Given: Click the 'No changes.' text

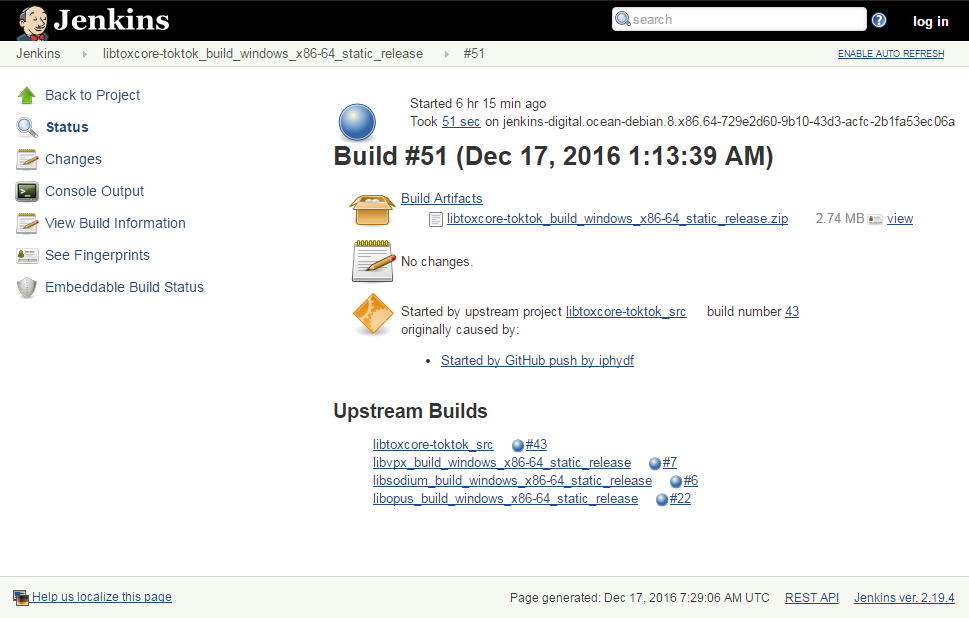Looking at the screenshot, I should tap(437, 262).
